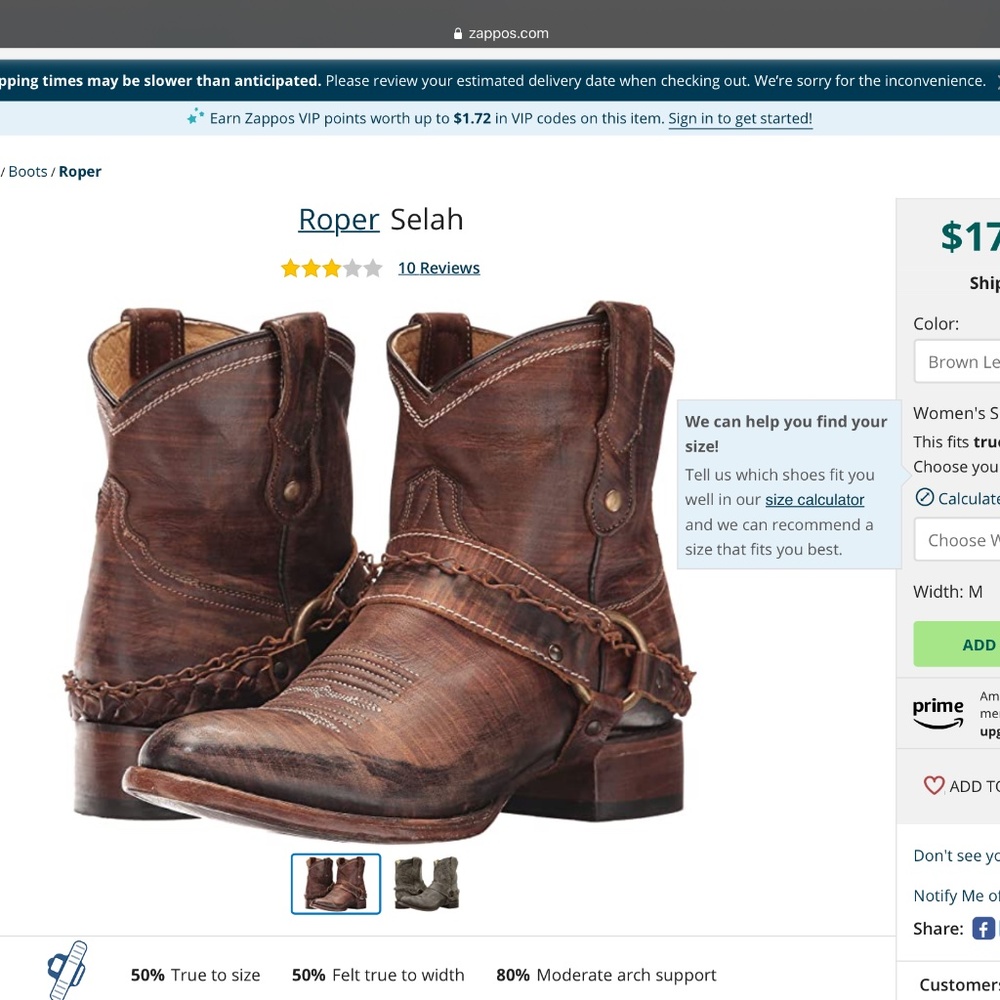1000x1000 pixels.
Task: Click the Calculate size compass icon
Action: pos(927,498)
